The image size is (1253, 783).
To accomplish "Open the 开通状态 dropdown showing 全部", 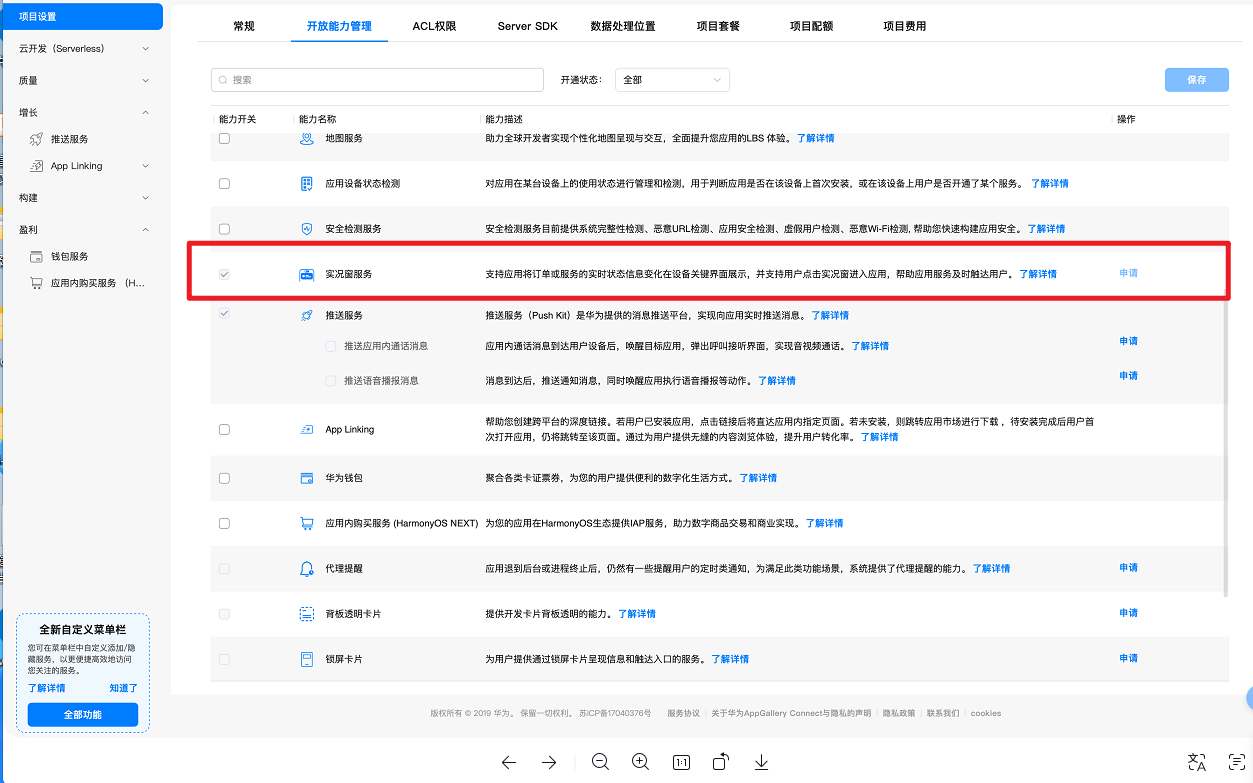I will click(672, 80).
